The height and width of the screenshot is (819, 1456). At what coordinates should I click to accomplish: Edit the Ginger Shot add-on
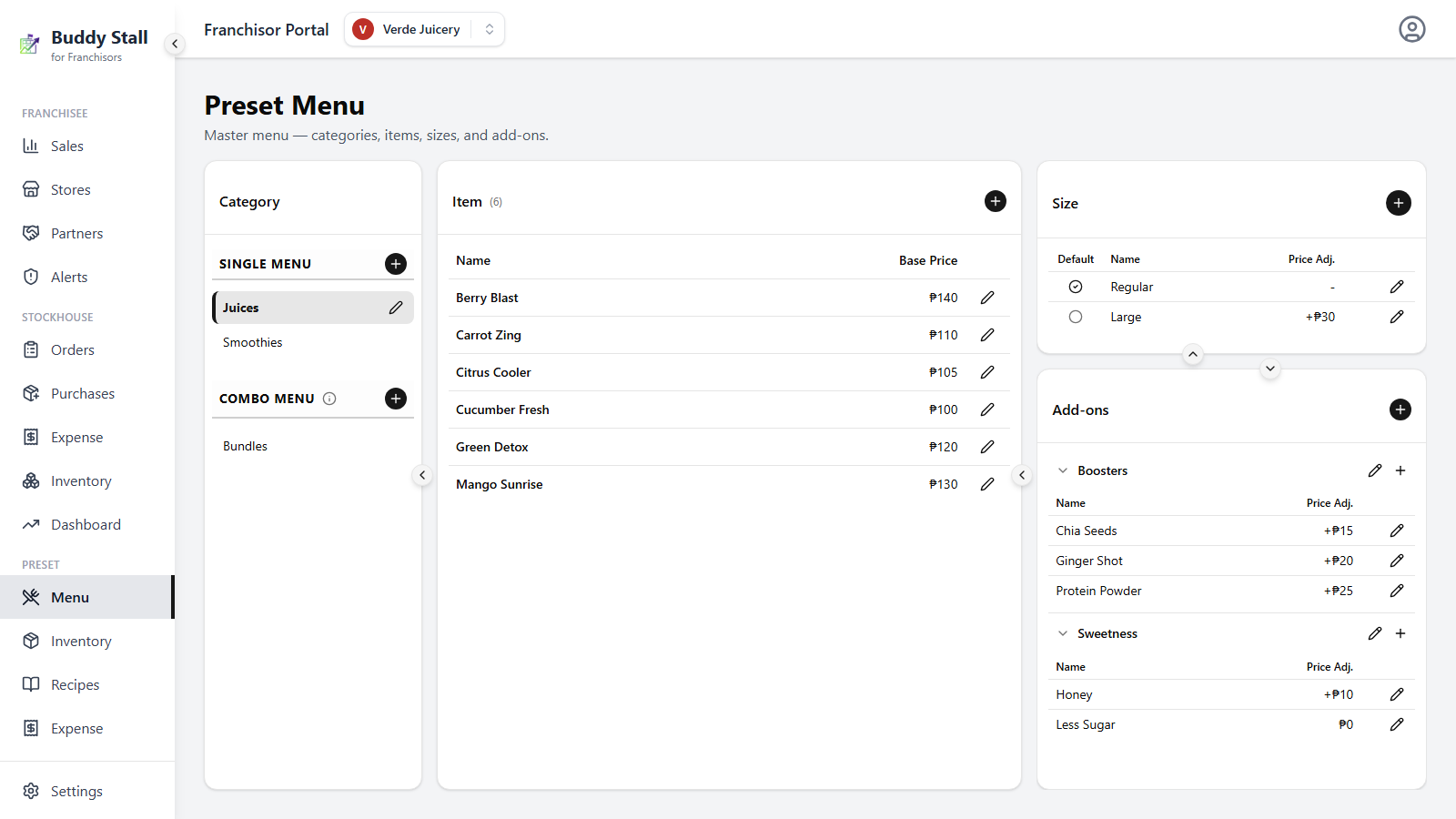pos(1397,561)
